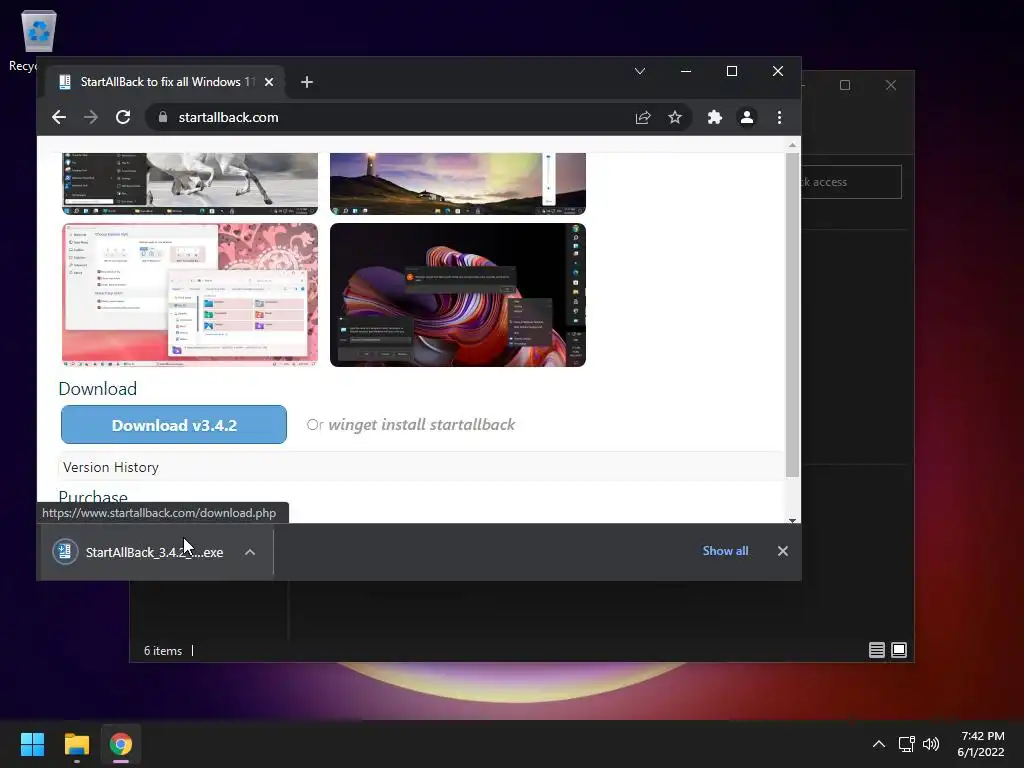
Task: Open the lighthouse landscape screenshot thumbnail
Action: tap(458, 184)
